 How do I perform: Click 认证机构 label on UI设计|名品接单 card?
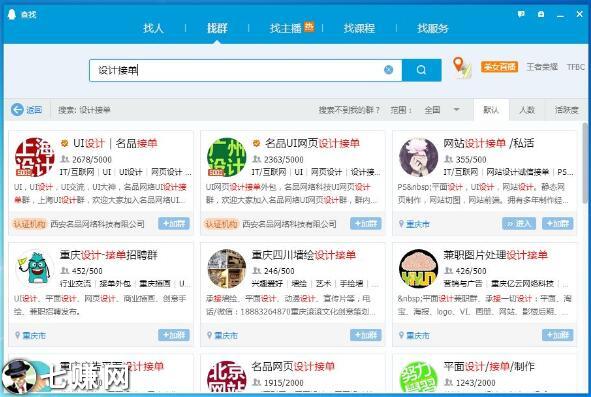pyautogui.click(x=29, y=224)
